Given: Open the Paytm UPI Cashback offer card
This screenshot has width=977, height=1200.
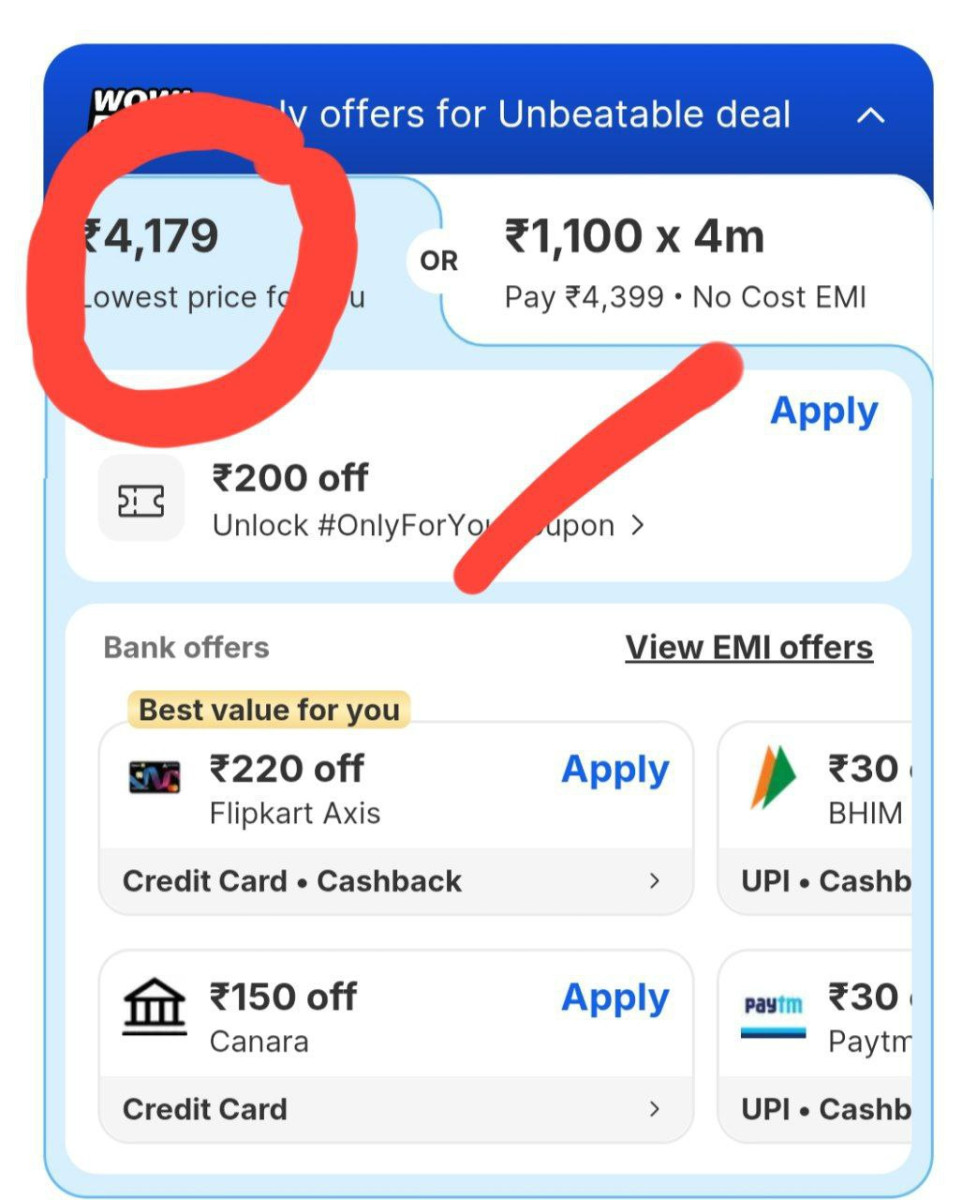Looking at the screenshot, I should pos(815,1046).
